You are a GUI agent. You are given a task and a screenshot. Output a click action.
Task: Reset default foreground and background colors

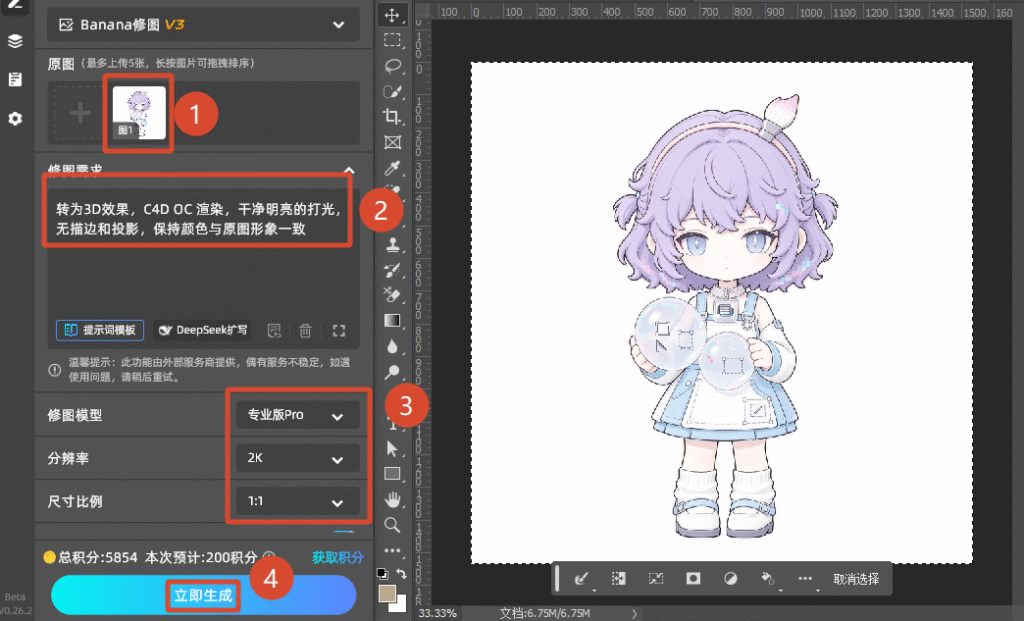coord(382,574)
